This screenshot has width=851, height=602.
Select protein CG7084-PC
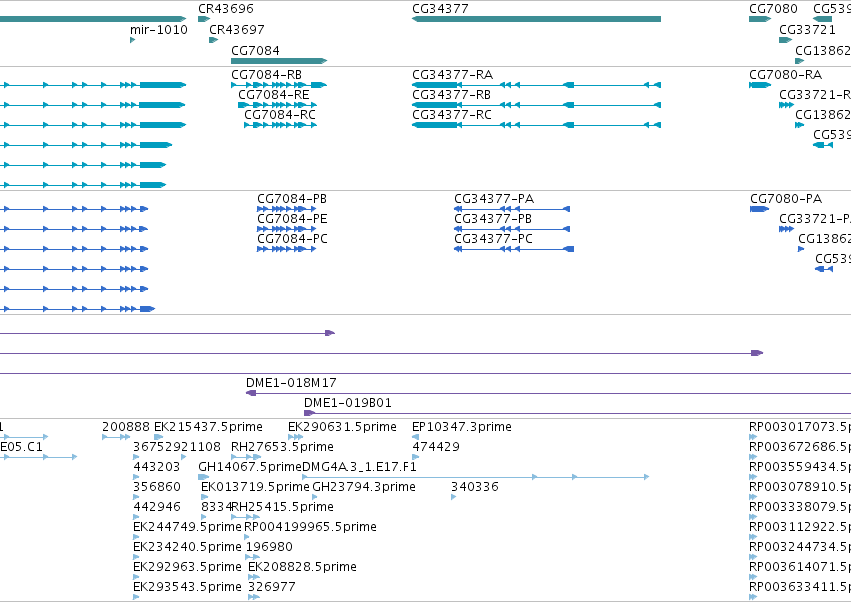(x=287, y=249)
